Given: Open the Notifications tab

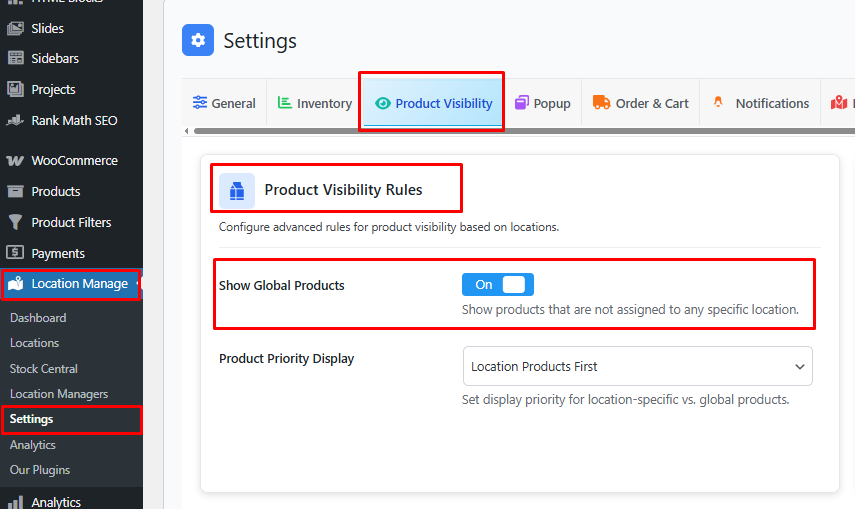Looking at the screenshot, I should click(x=760, y=103).
